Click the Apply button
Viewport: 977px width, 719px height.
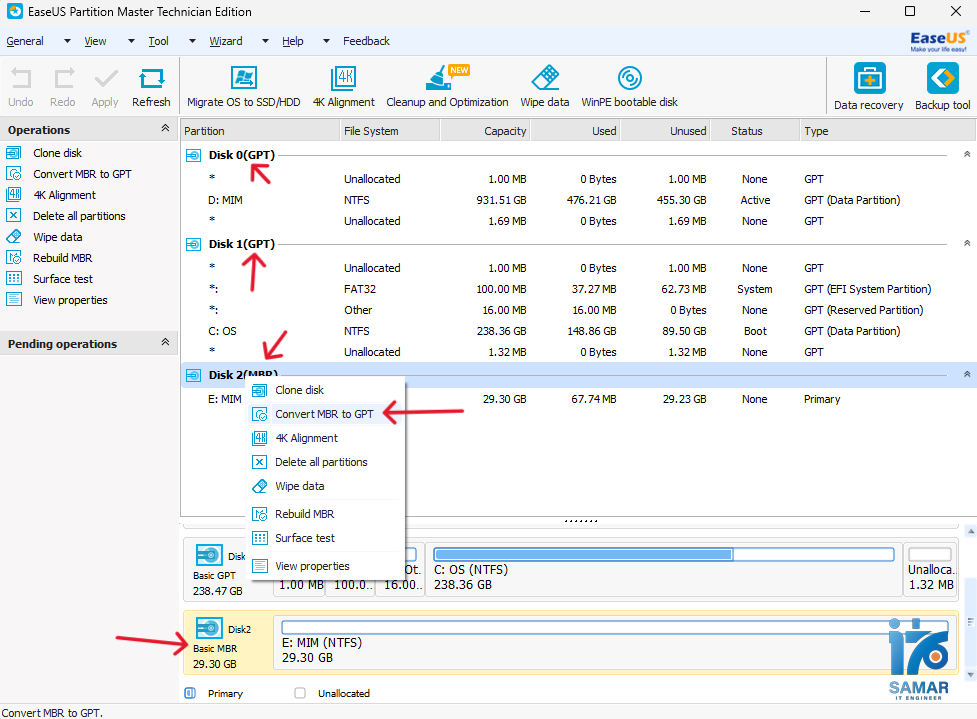(104, 85)
